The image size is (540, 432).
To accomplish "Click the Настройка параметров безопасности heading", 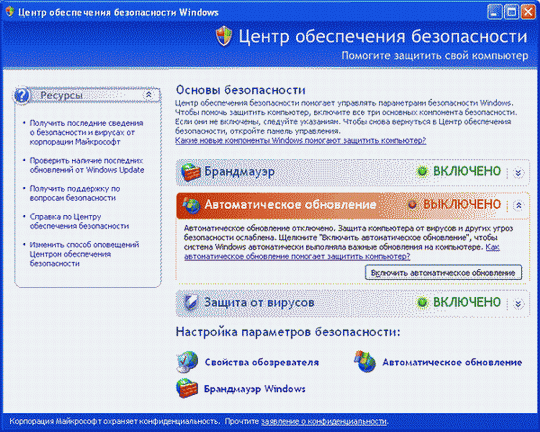I will coord(288,332).
